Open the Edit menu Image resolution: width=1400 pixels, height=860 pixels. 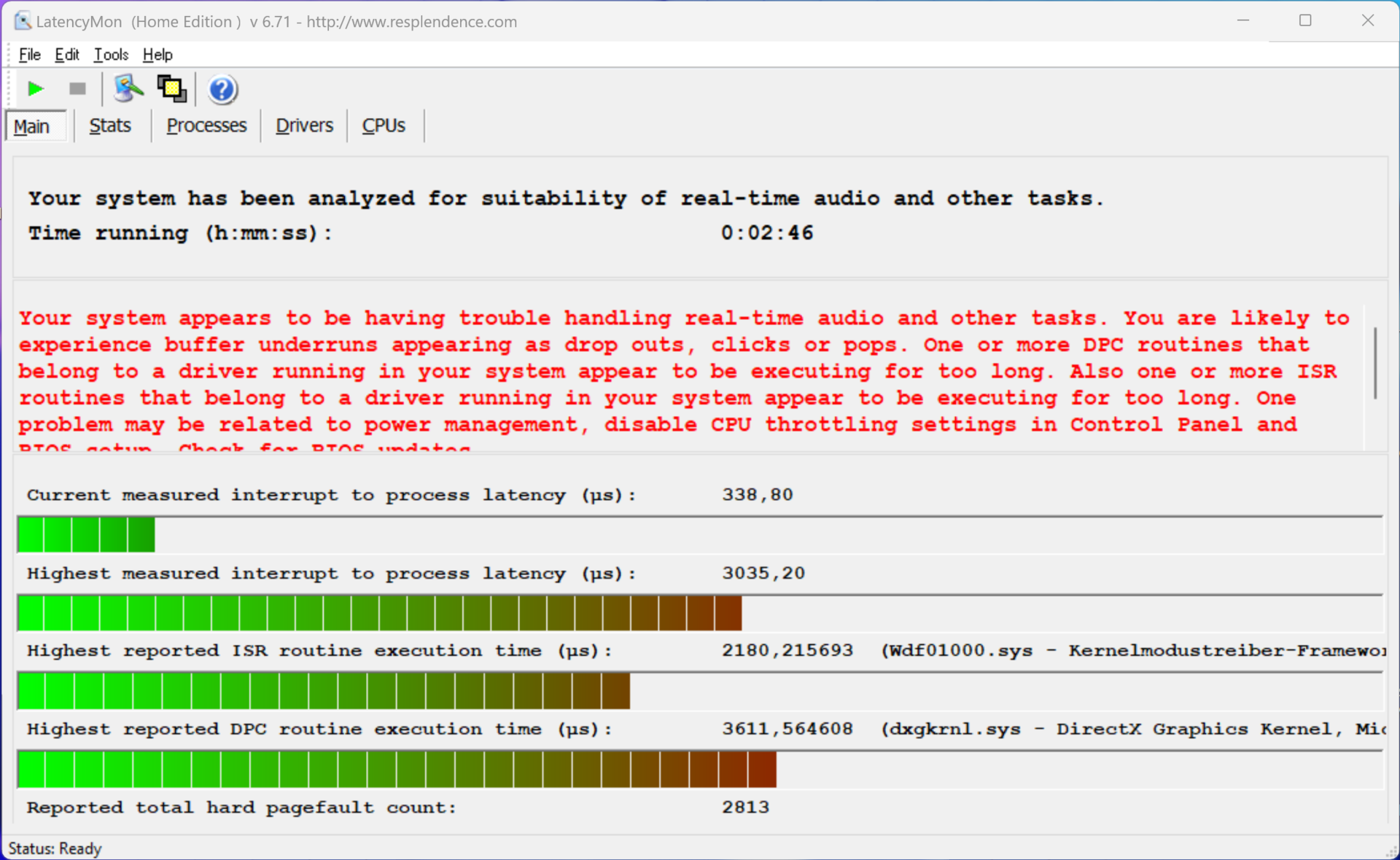point(66,55)
